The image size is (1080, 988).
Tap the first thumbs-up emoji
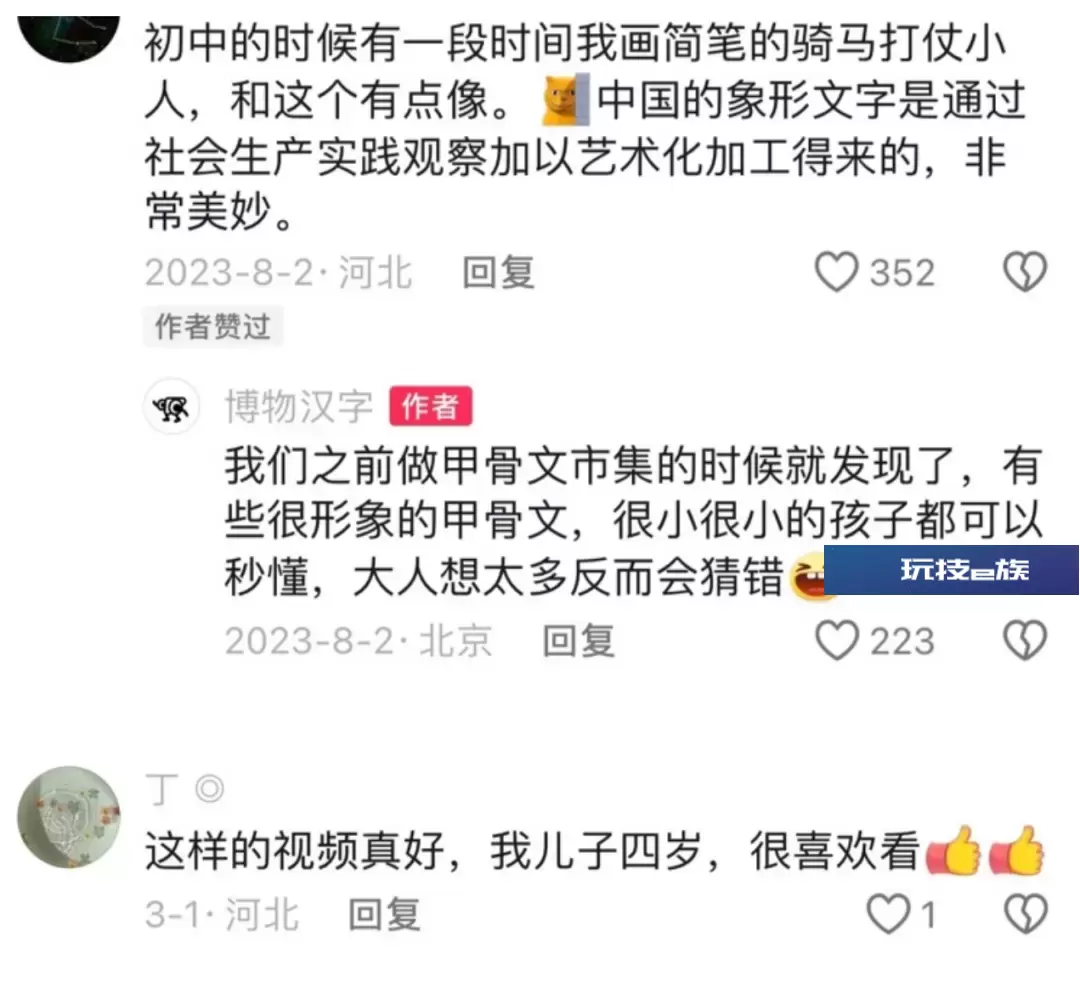(953, 851)
